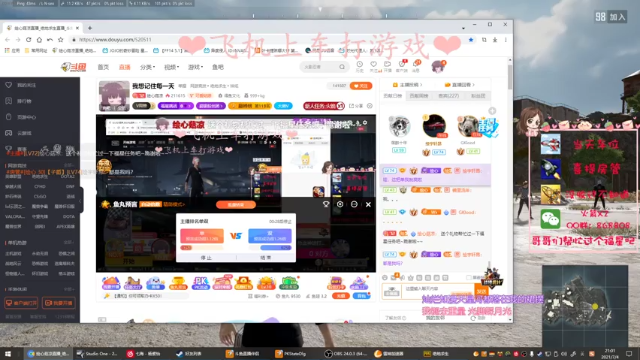Click the 分享 share link

tap(356, 106)
